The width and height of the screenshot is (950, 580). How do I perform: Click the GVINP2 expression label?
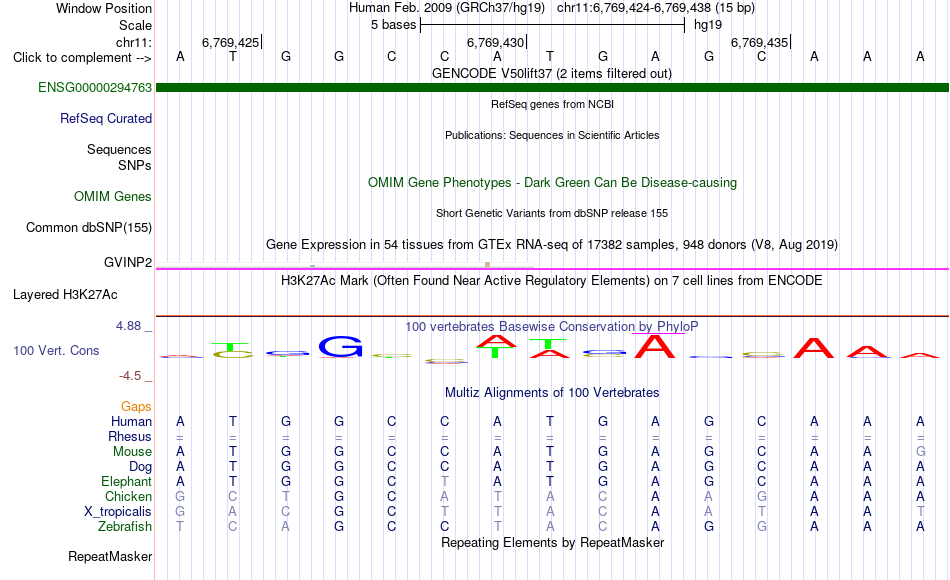[127, 262]
